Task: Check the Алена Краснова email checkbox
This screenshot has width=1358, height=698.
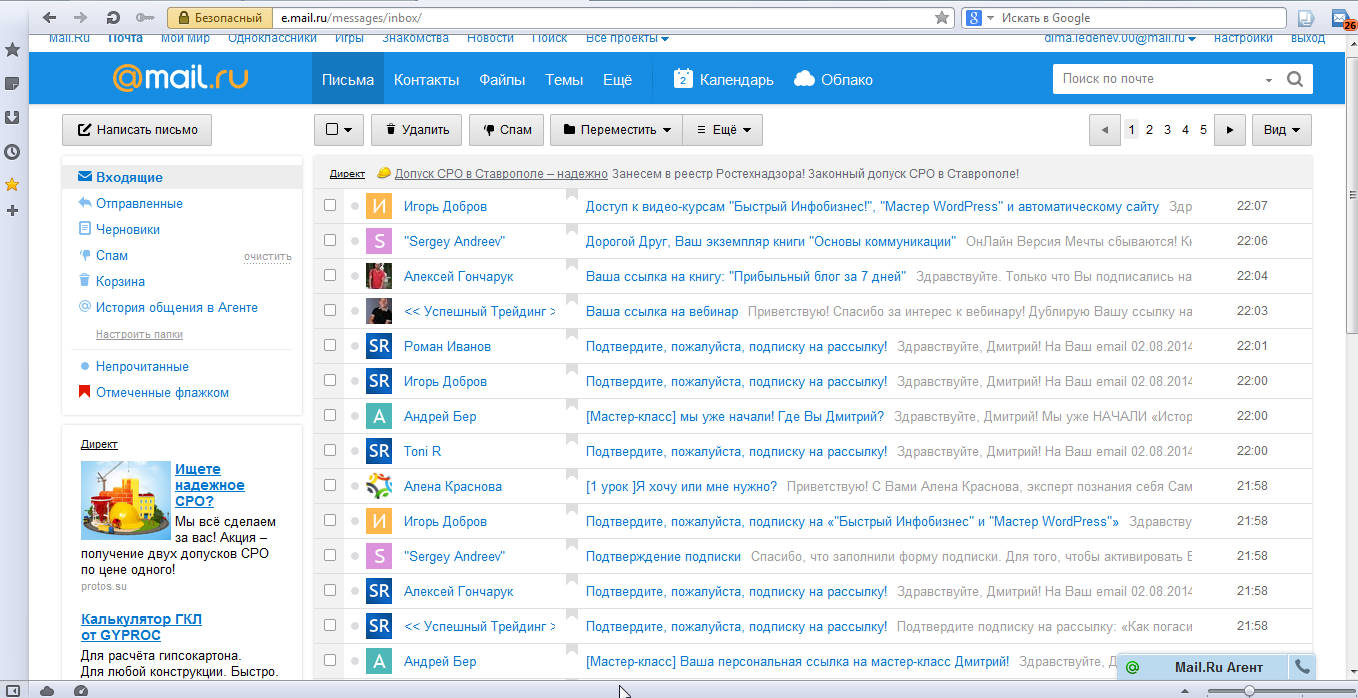Action: [x=330, y=486]
